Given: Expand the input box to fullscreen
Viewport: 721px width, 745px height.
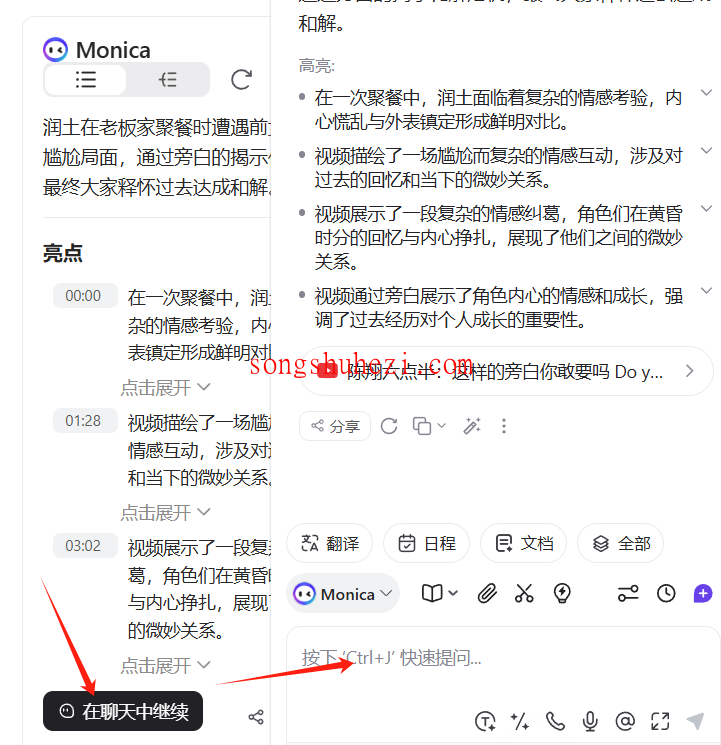Looking at the screenshot, I should 660,721.
